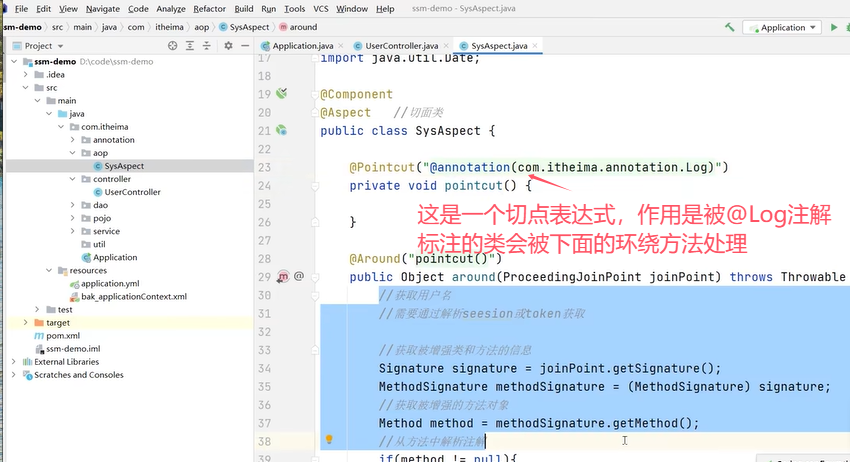
Task: Click the aop breadcrumb segment
Action: click(x=202, y=27)
